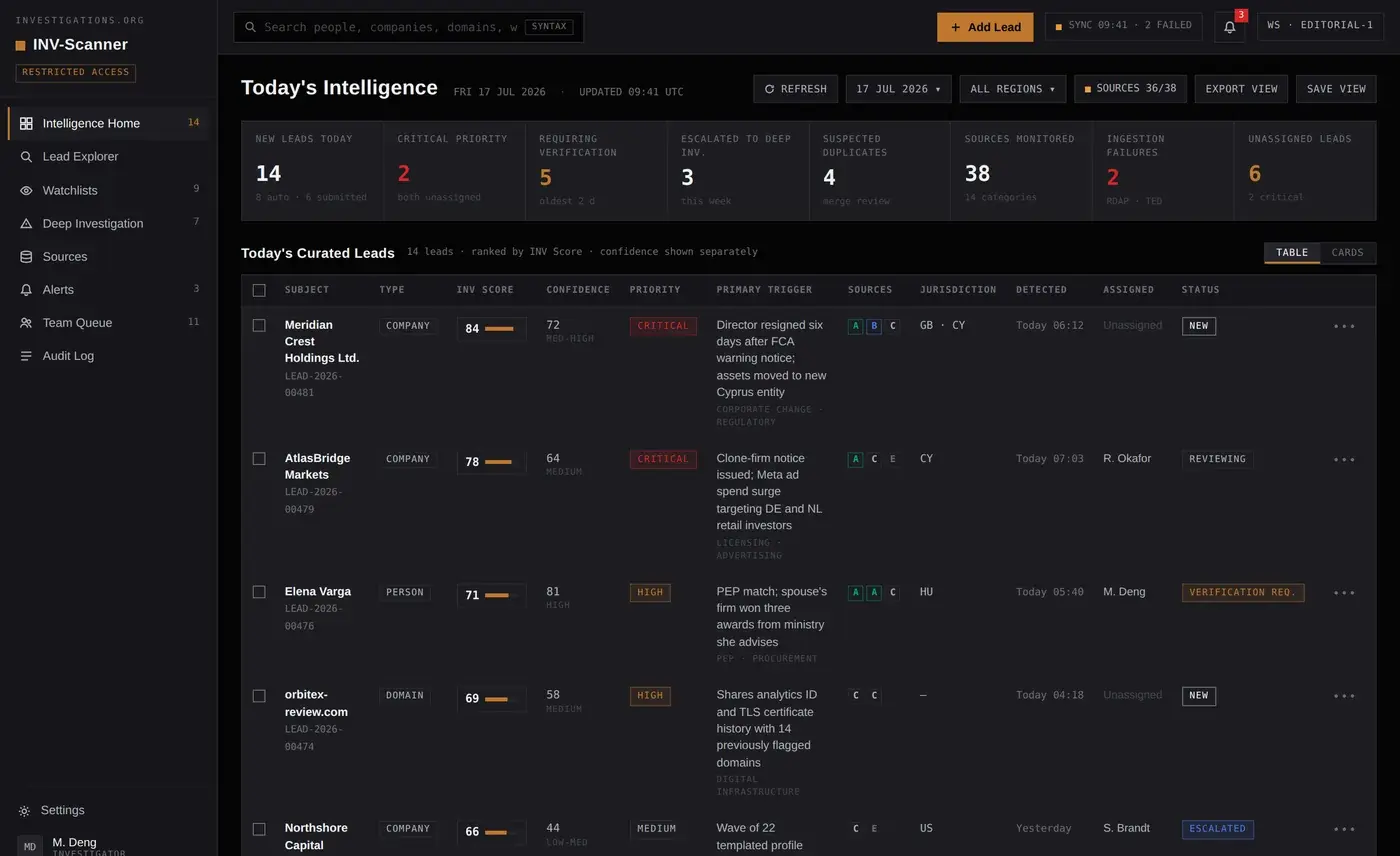The image size is (1400, 856).
Task: Click the SYNTAX hint in search bar
Action: [x=549, y=27]
